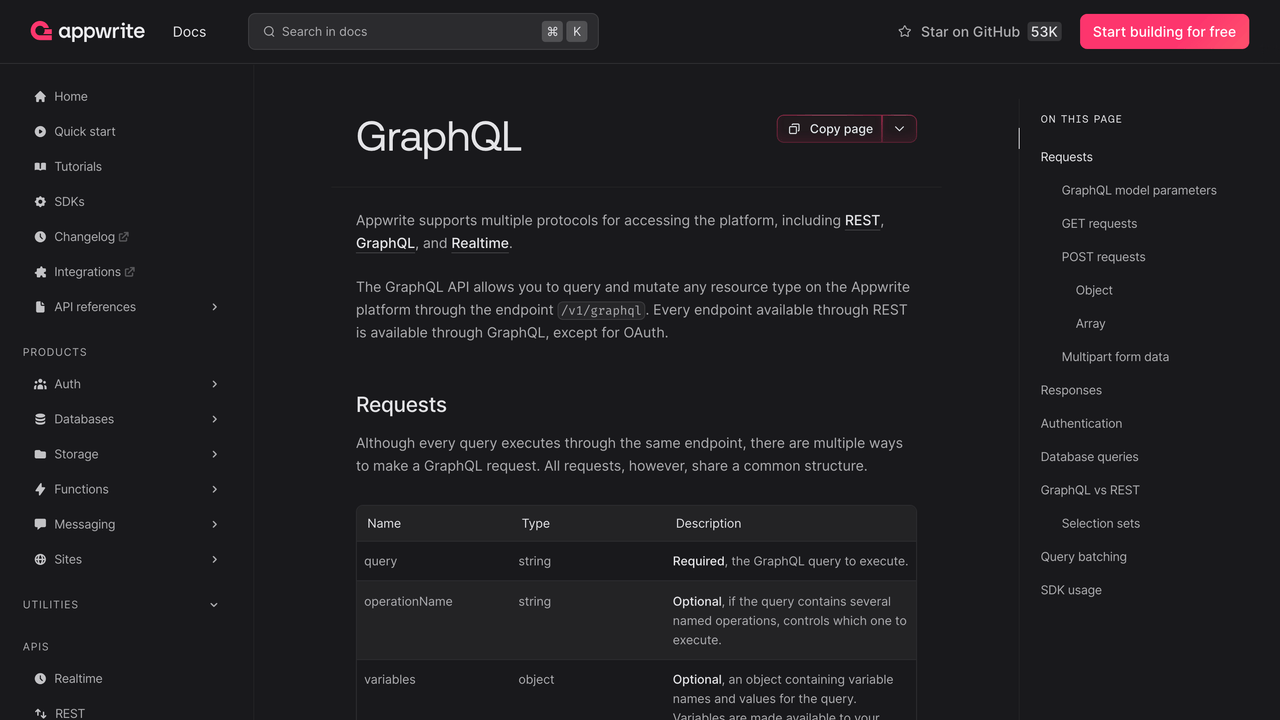Click the Tutorials book icon

click(40, 167)
